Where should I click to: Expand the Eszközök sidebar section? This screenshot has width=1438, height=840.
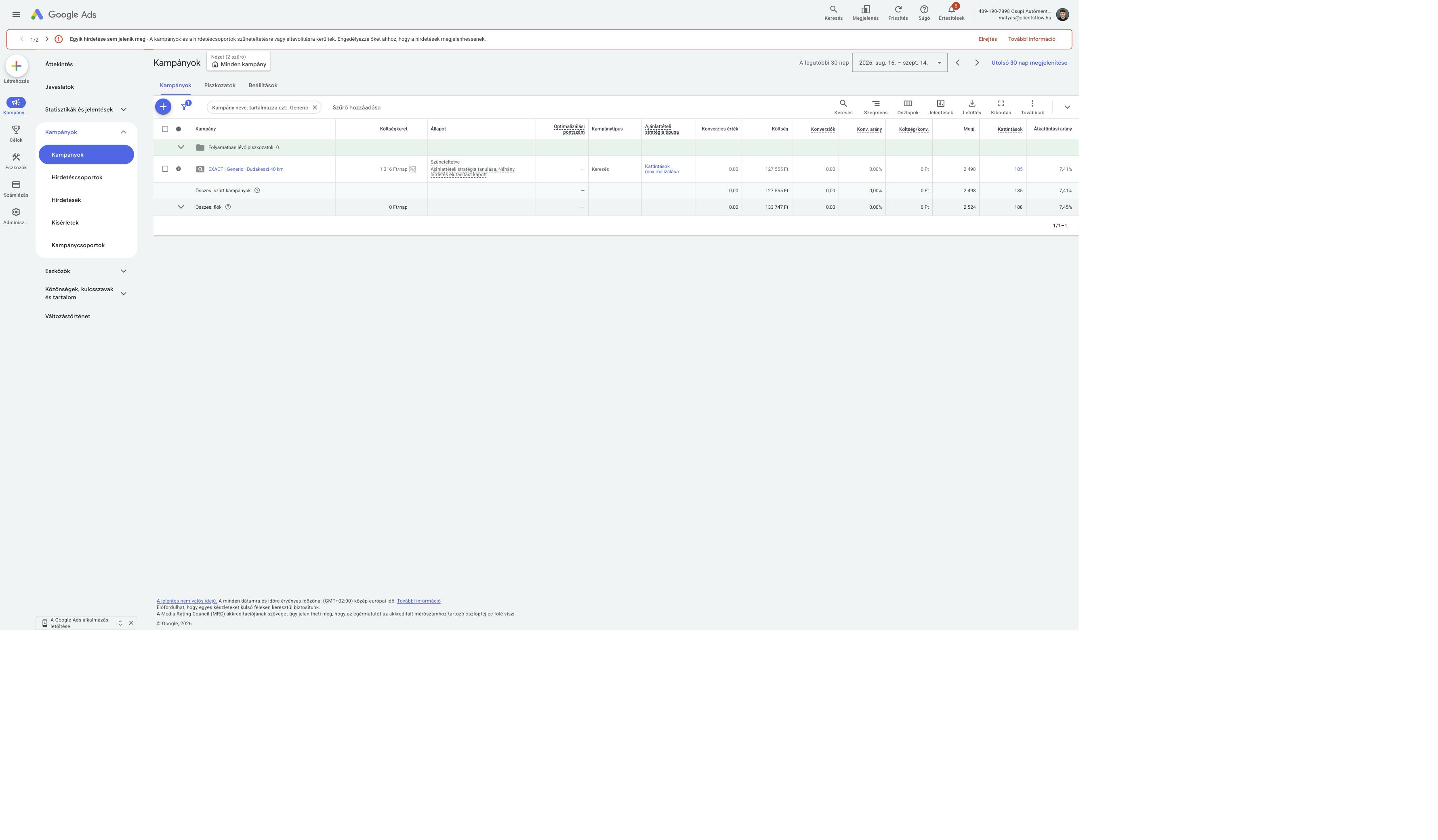click(123, 271)
